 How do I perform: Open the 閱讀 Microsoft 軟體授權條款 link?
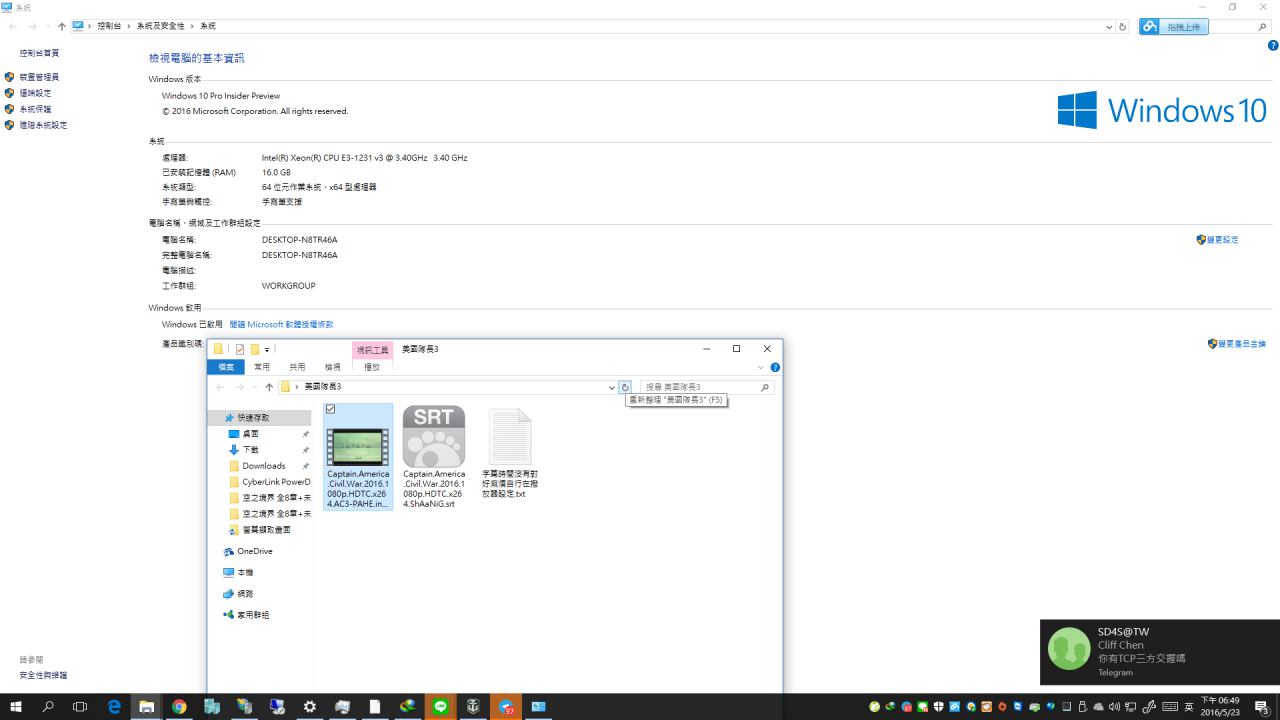click(281, 324)
